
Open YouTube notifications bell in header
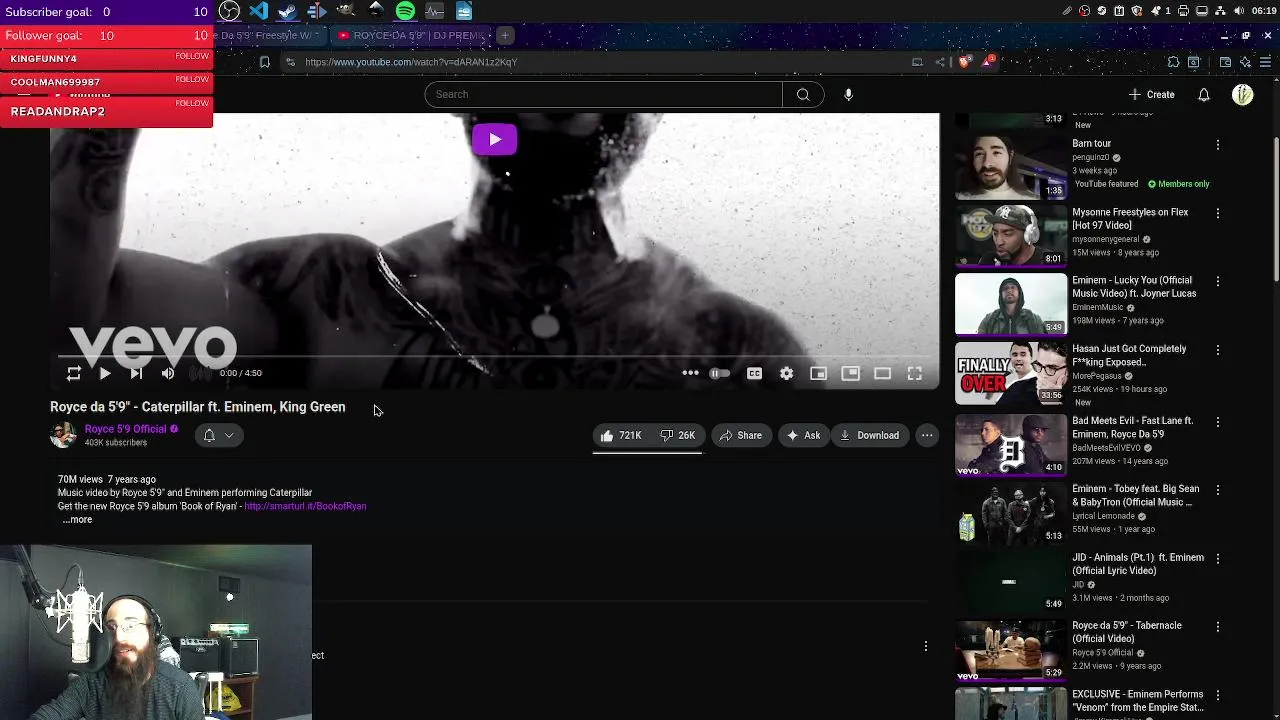pos(1204,94)
